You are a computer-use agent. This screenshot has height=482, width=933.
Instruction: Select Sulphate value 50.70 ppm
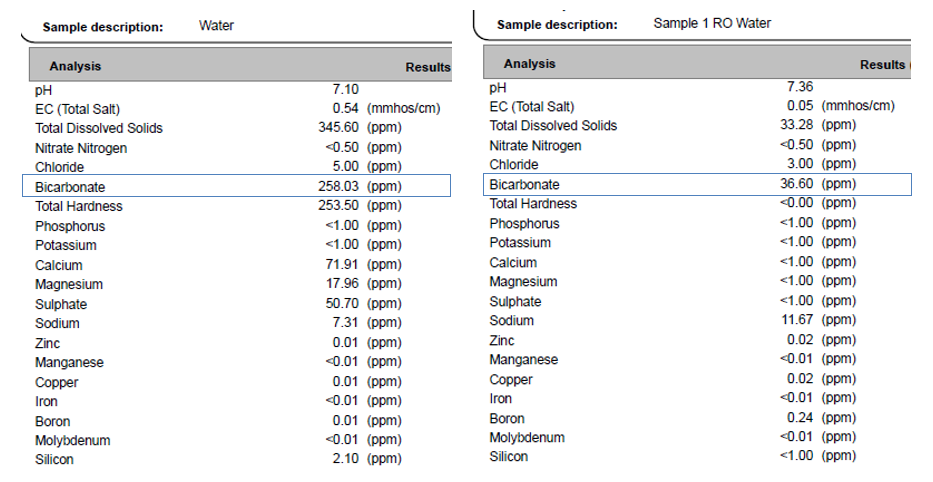(342, 303)
